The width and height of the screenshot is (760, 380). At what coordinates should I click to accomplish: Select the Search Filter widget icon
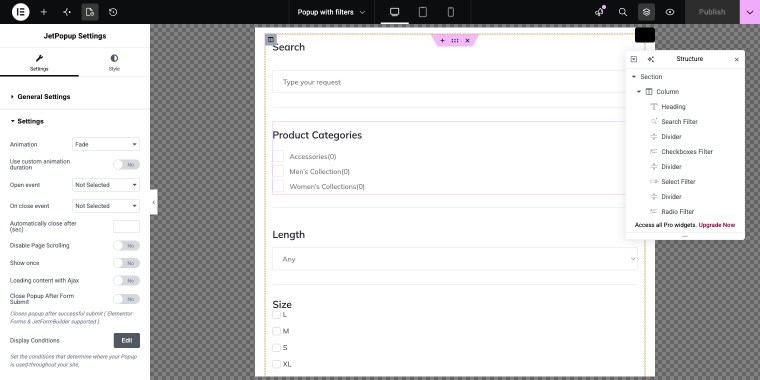tap(654, 122)
